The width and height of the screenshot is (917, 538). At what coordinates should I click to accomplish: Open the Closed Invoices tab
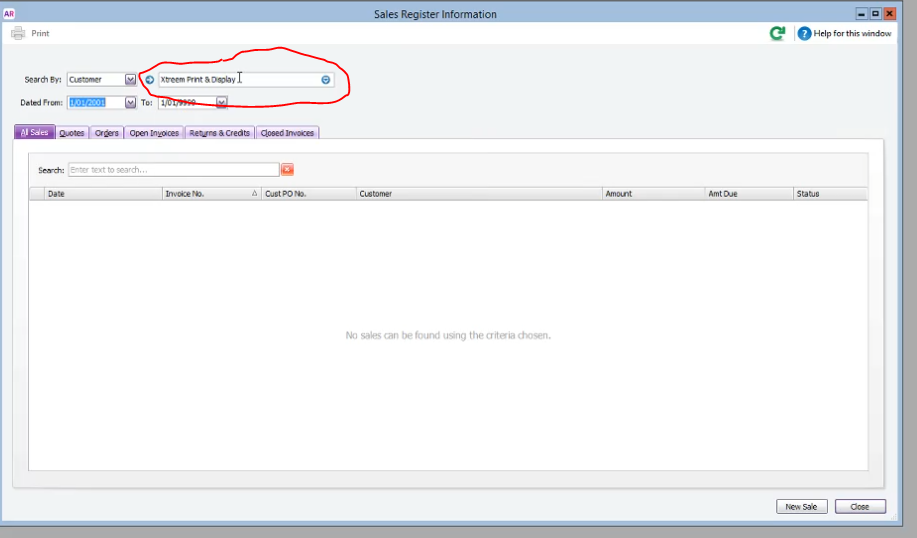coord(287,133)
